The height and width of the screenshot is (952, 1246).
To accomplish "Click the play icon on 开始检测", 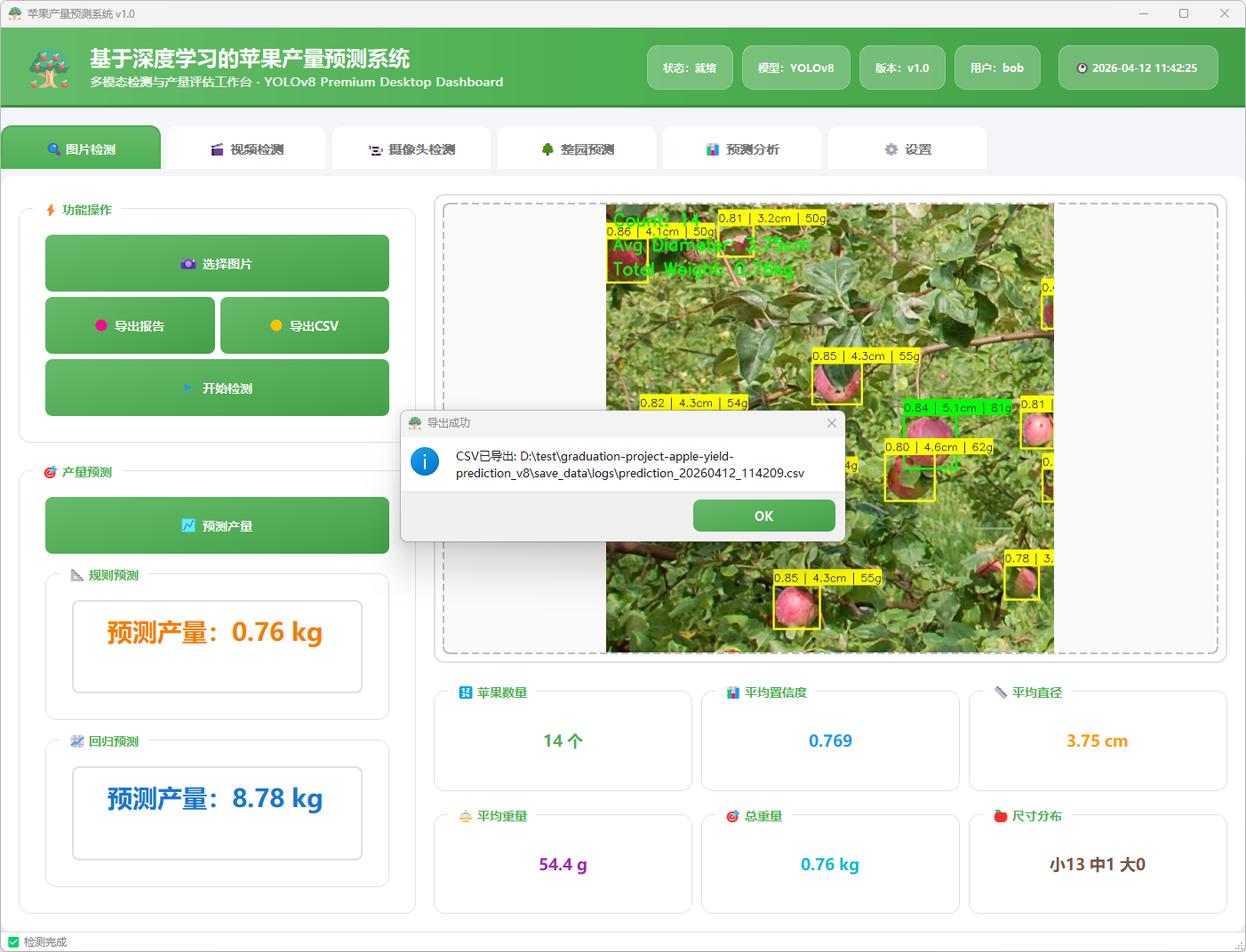I will pos(188,388).
